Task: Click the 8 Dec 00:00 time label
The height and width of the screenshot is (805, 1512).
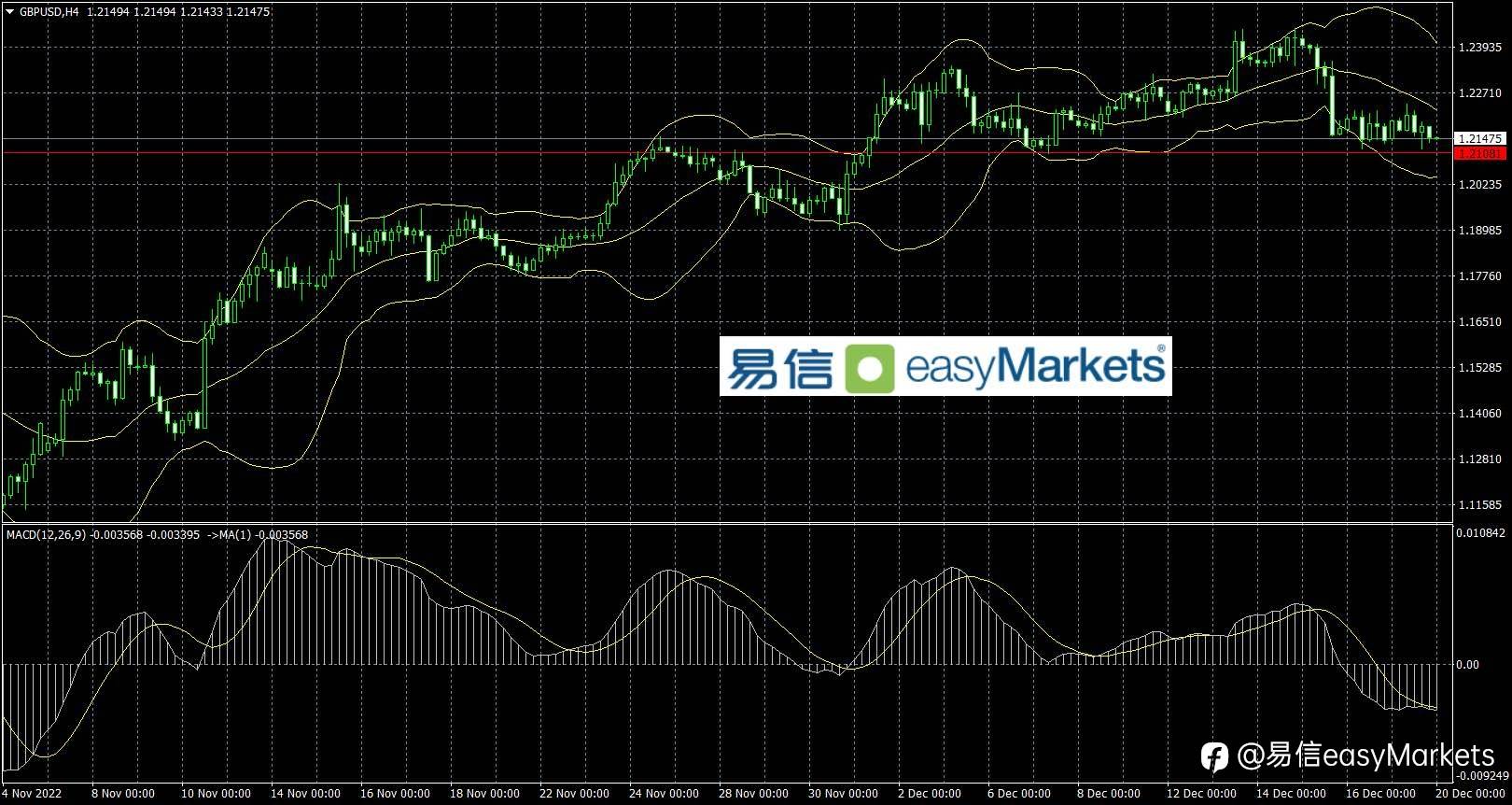Action: (x=1109, y=794)
